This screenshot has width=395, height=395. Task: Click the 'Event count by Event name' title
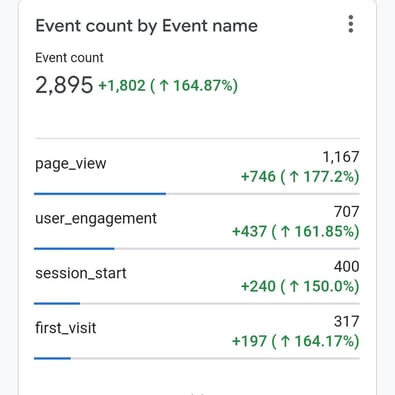(x=147, y=26)
